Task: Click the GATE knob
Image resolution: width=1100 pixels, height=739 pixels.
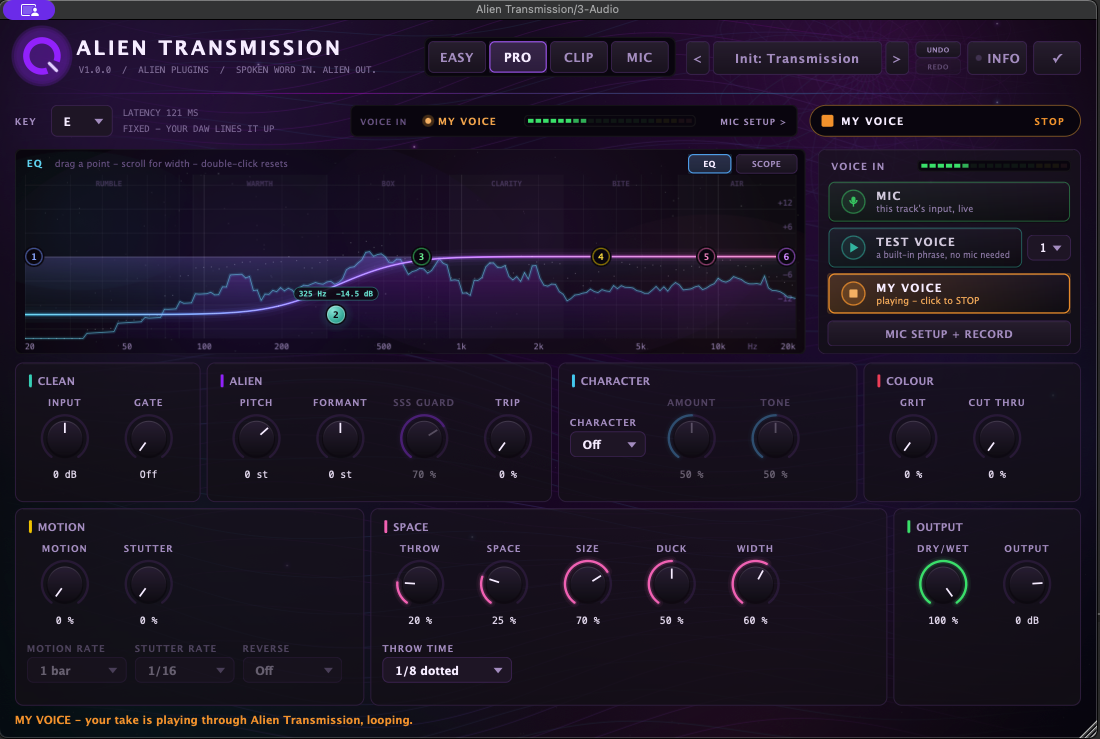Action: pyautogui.click(x=148, y=438)
